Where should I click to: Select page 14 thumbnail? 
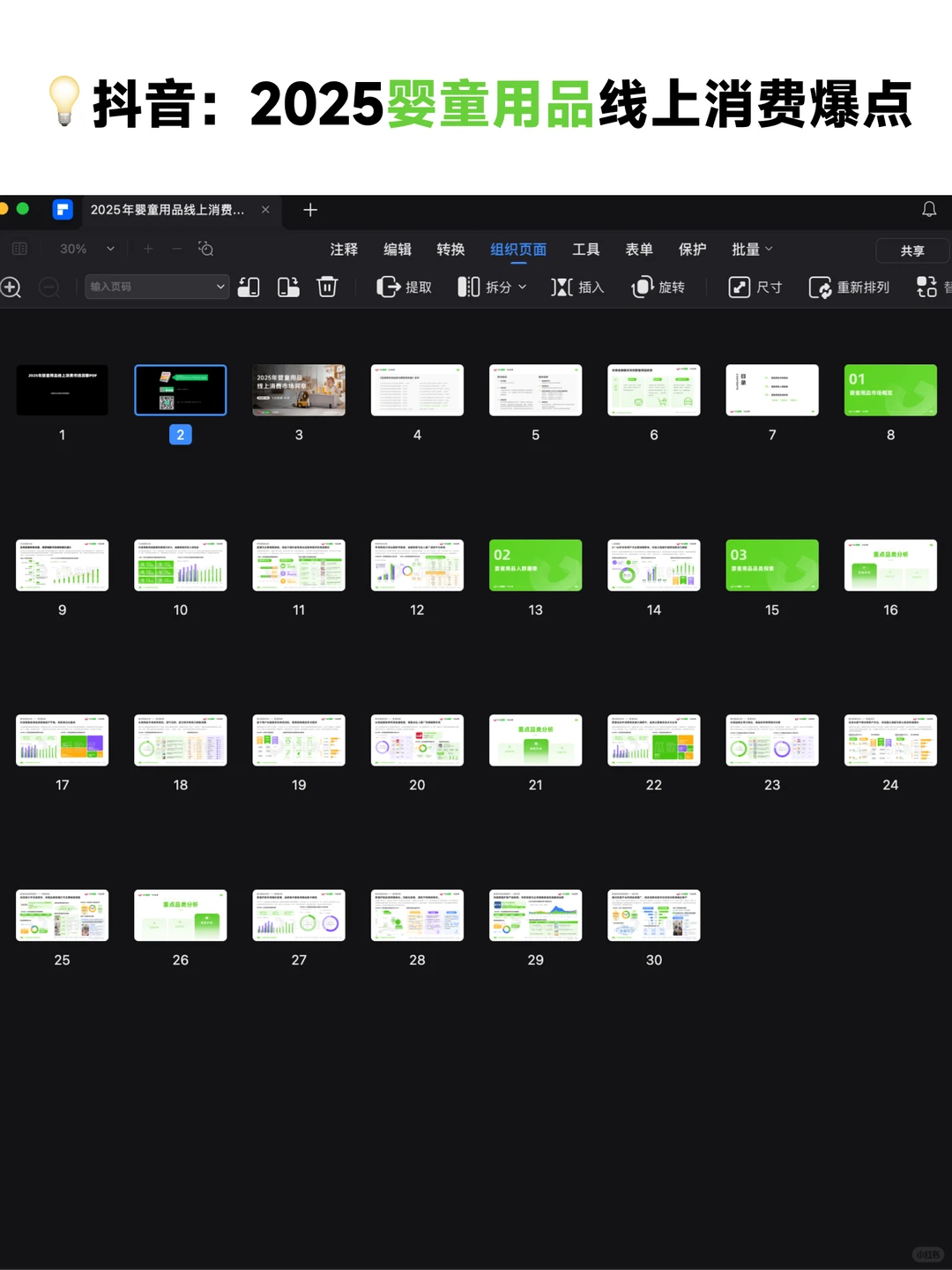pos(654,565)
